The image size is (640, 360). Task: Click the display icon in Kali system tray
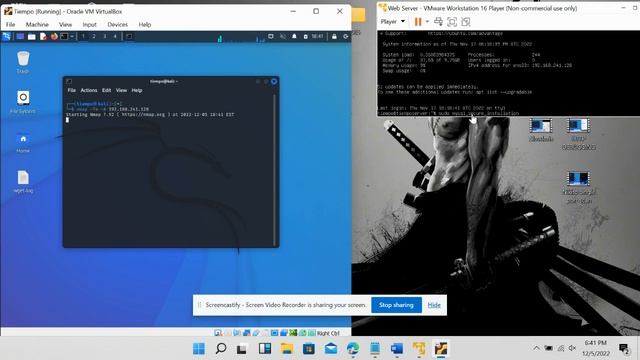(x=271, y=37)
